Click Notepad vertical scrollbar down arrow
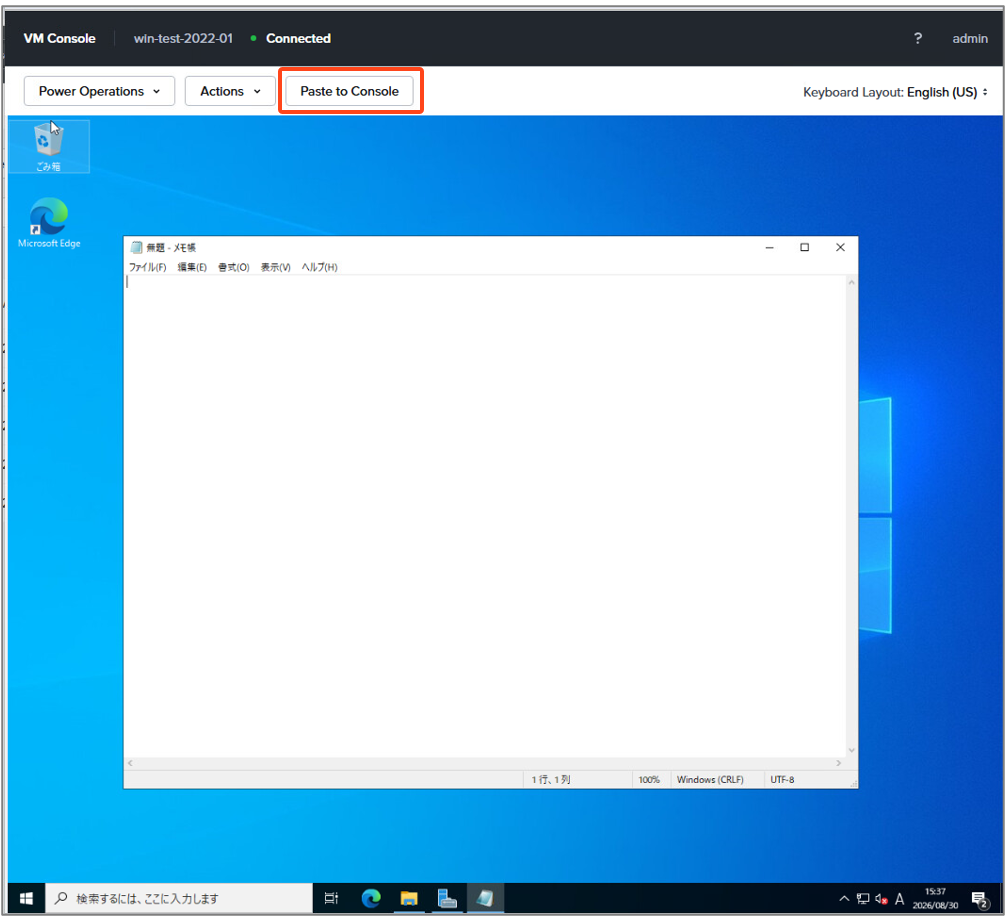The image size is (1007, 917). click(x=852, y=751)
